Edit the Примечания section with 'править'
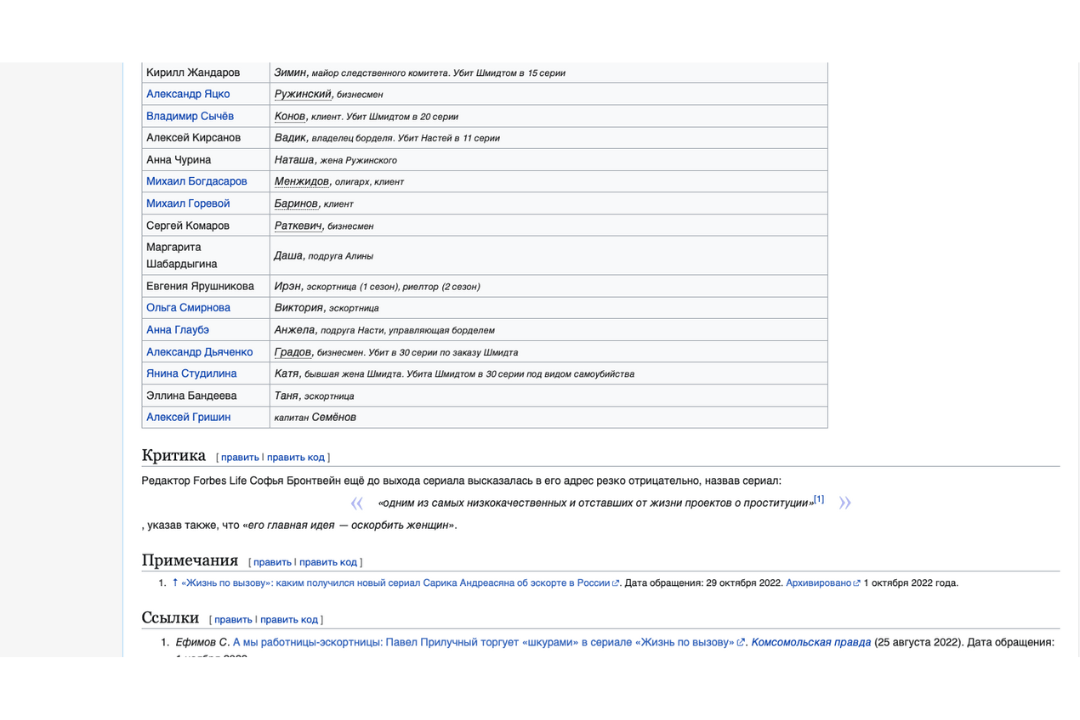Image resolution: width=1080 pixels, height=720 pixels. [272, 562]
